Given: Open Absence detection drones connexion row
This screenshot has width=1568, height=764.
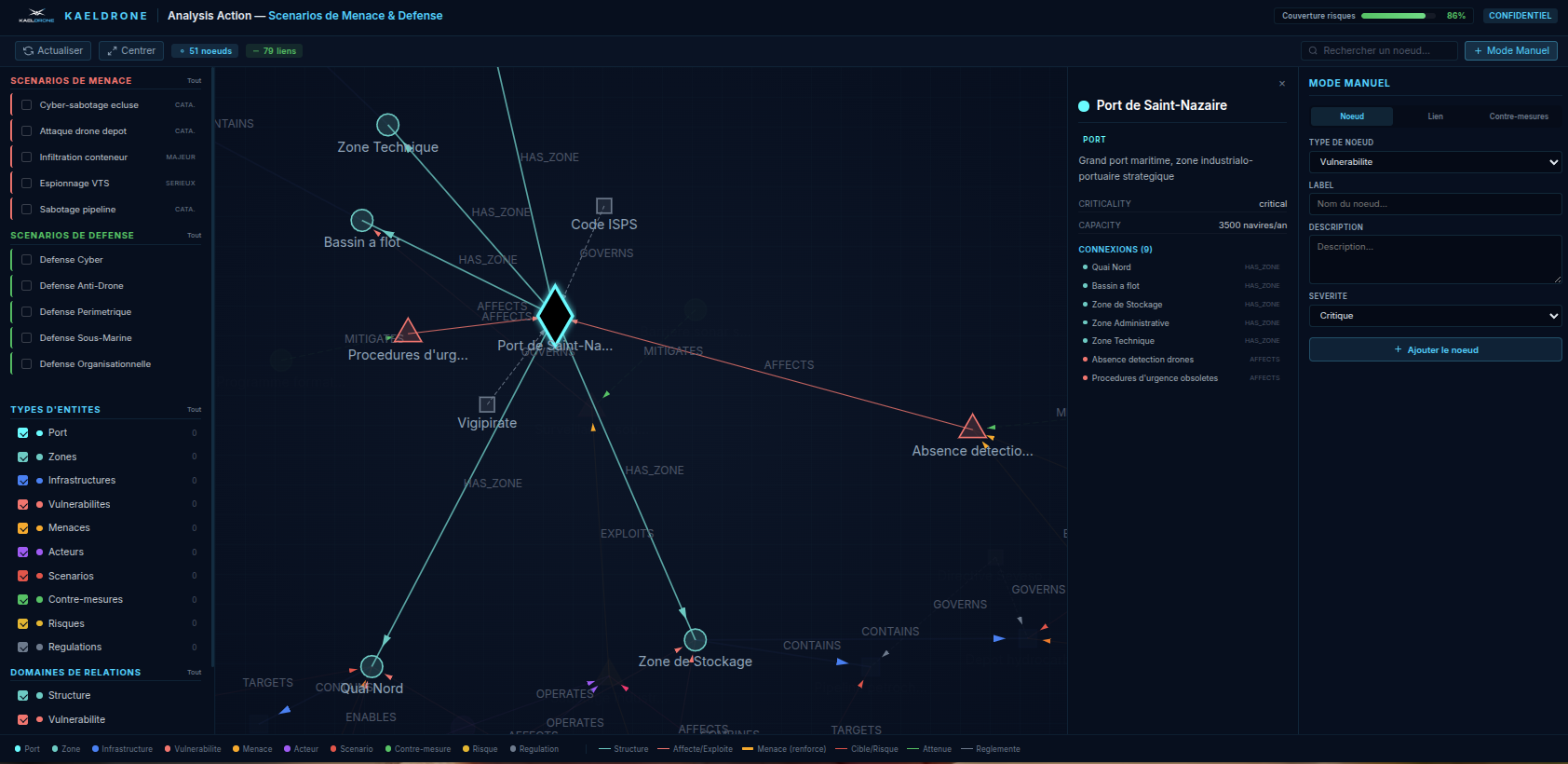Looking at the screenshot, I should [1182, 360].
